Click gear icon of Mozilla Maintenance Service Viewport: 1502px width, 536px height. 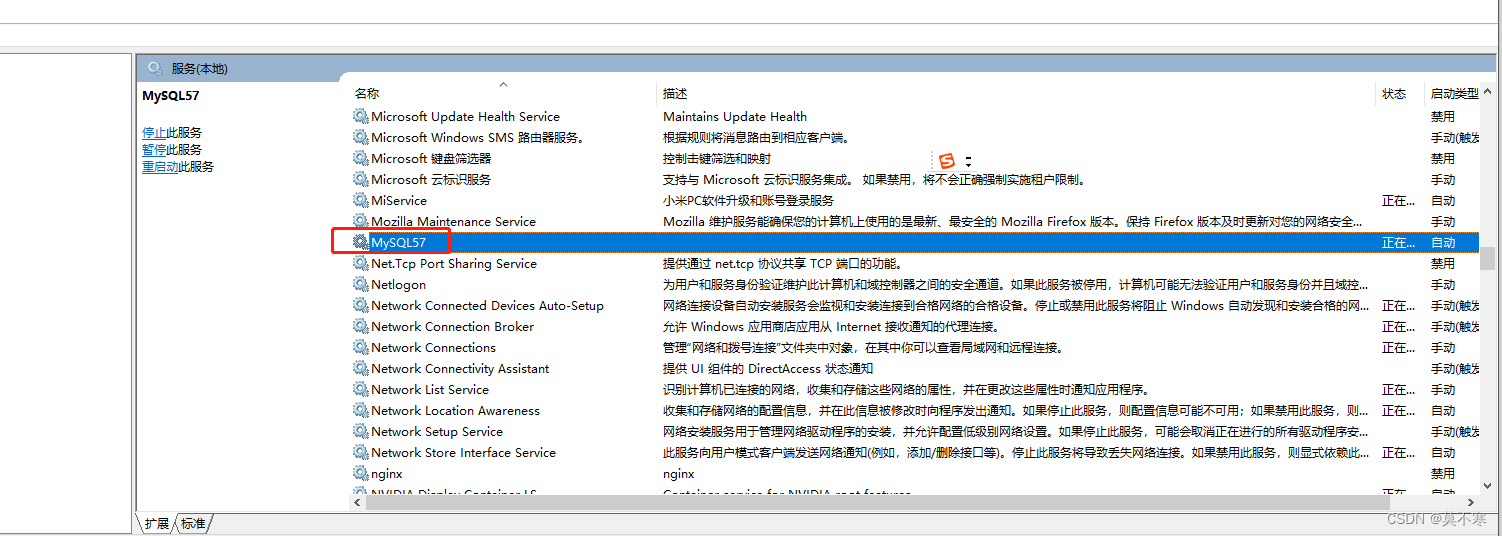click(x=361, y=221)
